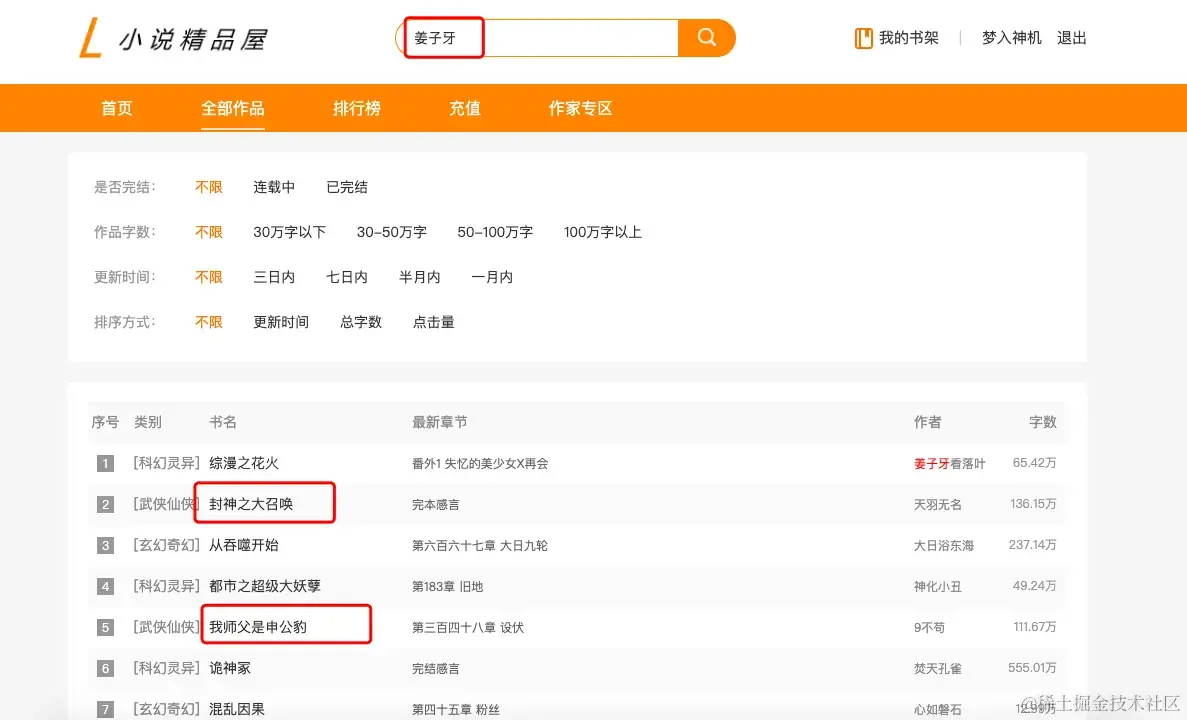The width and height of the screenshot is (1187, 720).
Task: Filter updates within 半月内
Action: coord(419,277)
